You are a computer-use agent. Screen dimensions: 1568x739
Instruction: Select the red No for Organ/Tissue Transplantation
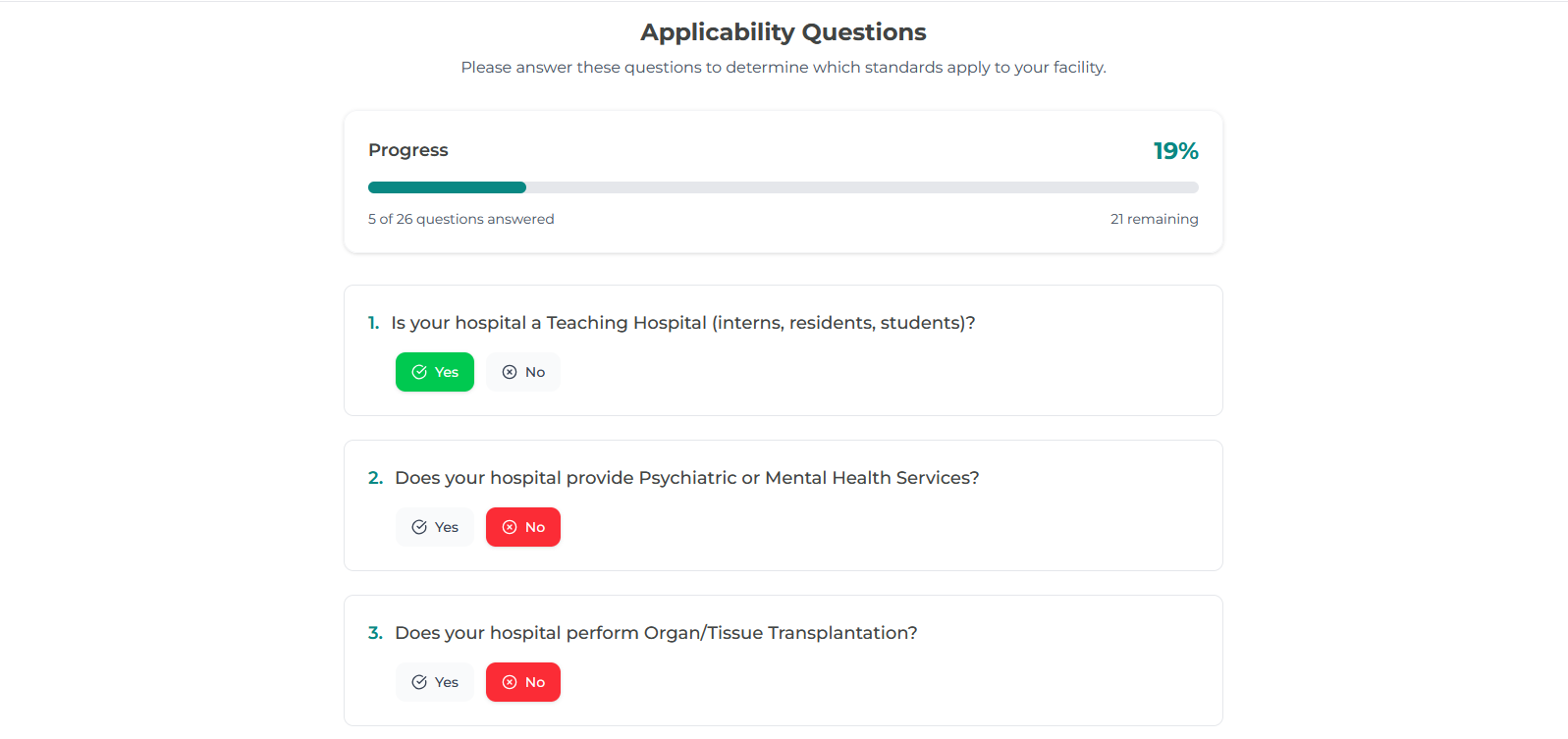pyautogui.click(x=523, y=682)
